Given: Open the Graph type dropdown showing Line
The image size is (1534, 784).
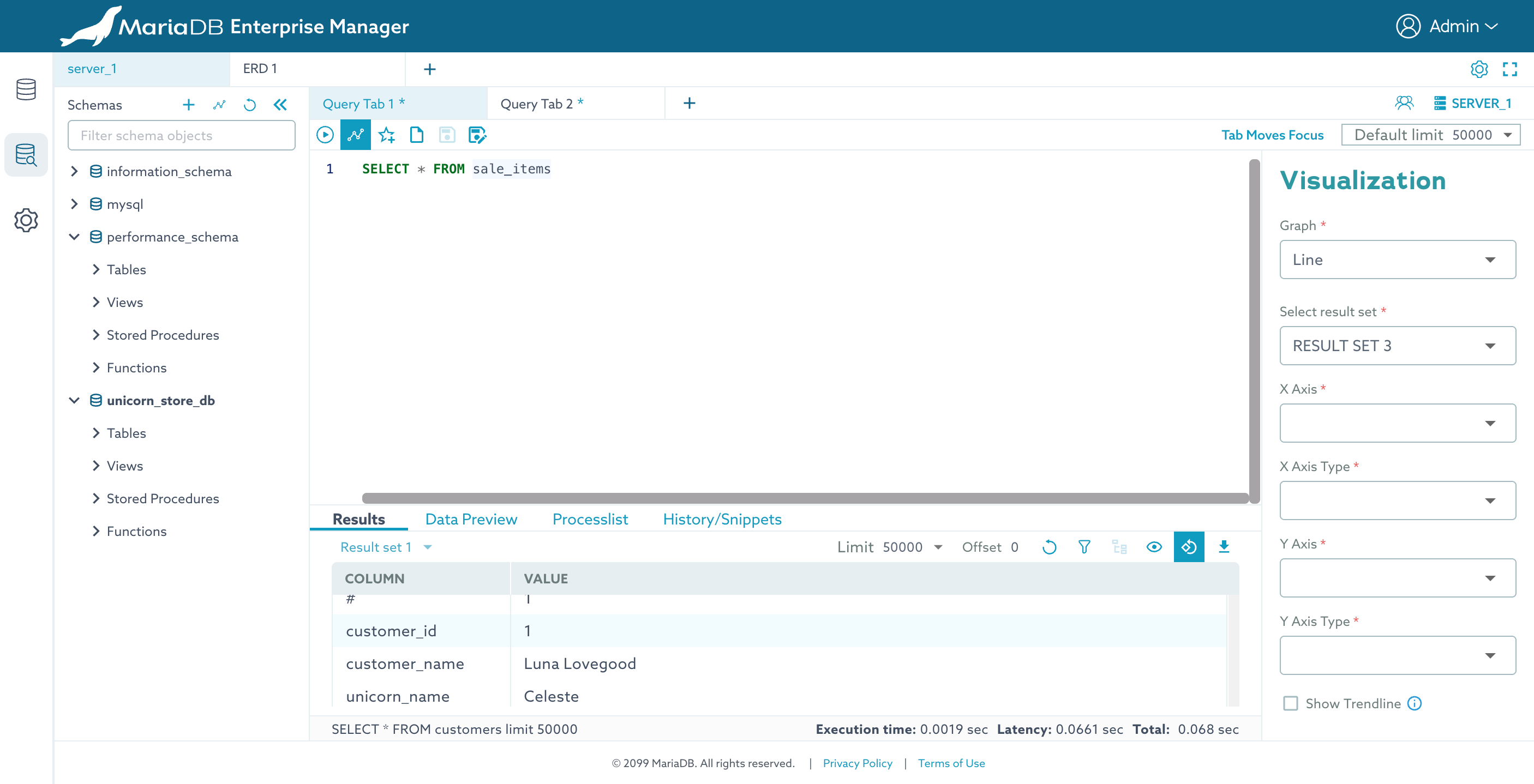Looking at the screenshot, I should coord(1397,260).
